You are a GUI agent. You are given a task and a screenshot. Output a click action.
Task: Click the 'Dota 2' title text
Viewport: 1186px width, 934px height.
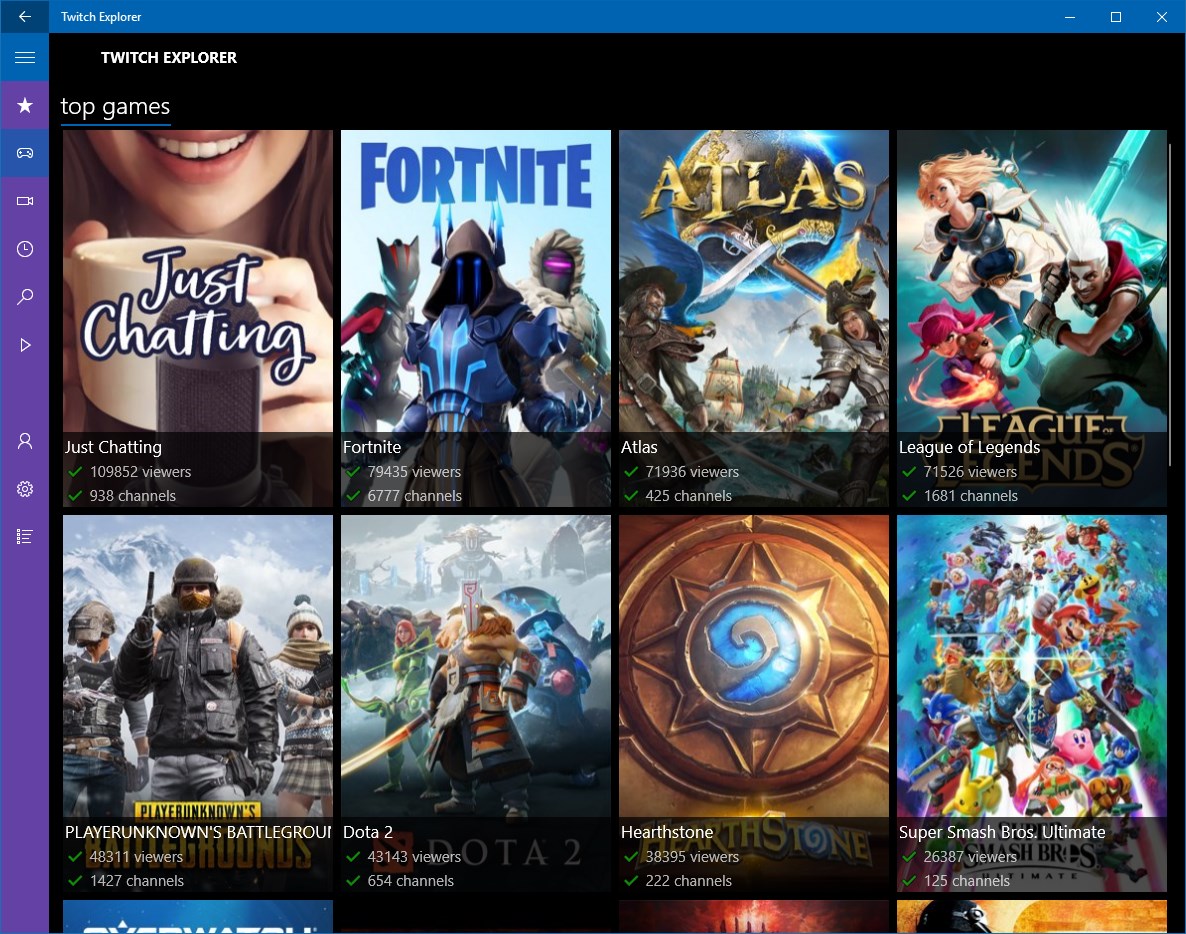[368, 832]
